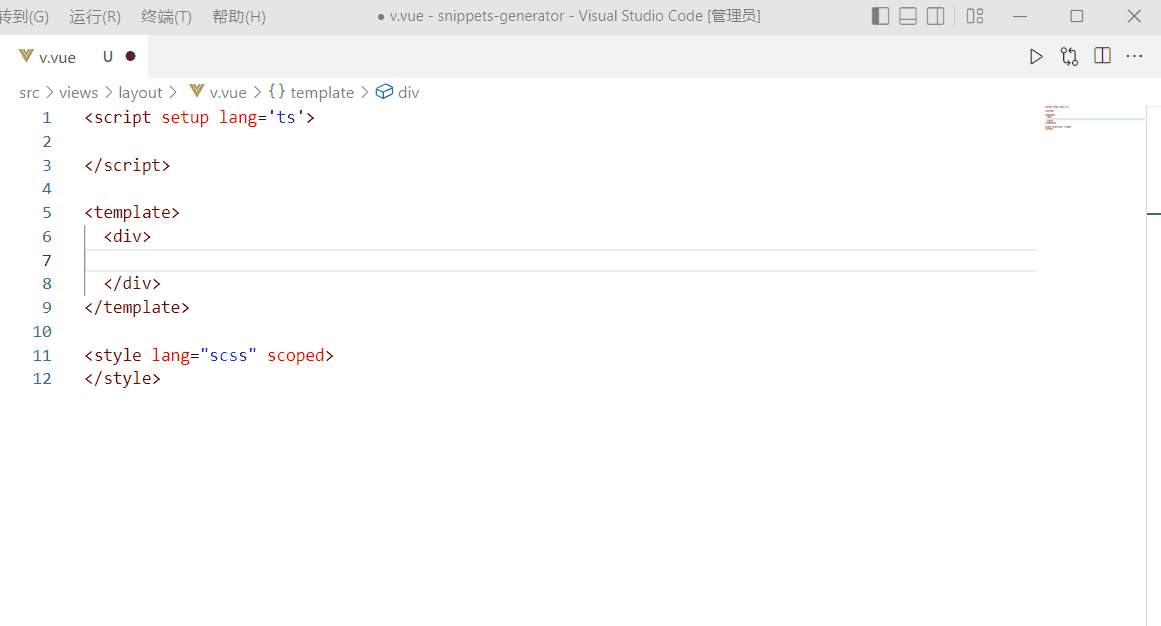This screenshot has height=626, width=1161.
Task: Minimize the VS Code window
Action: click(x=1020, y=16)
